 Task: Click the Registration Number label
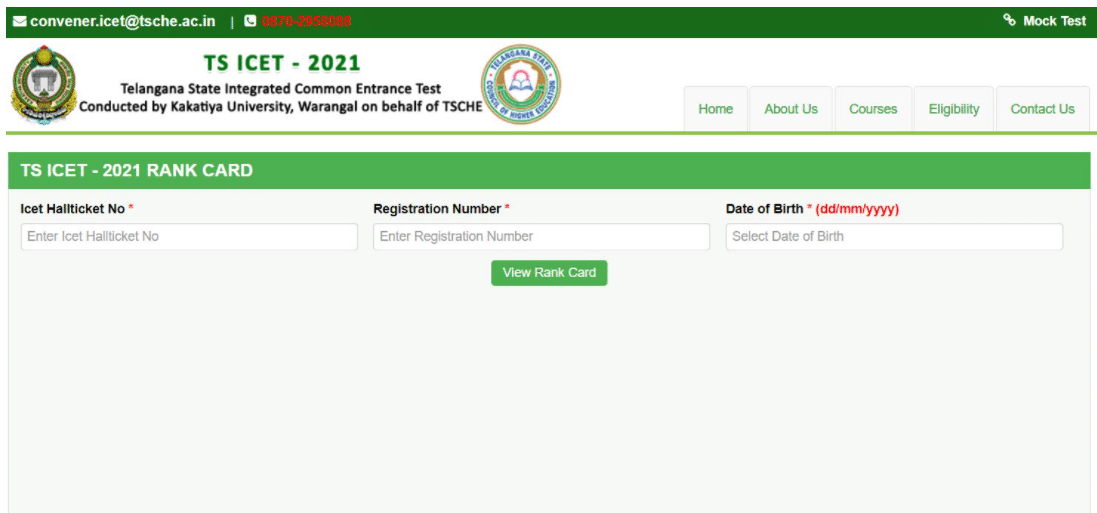click(437, 209)
